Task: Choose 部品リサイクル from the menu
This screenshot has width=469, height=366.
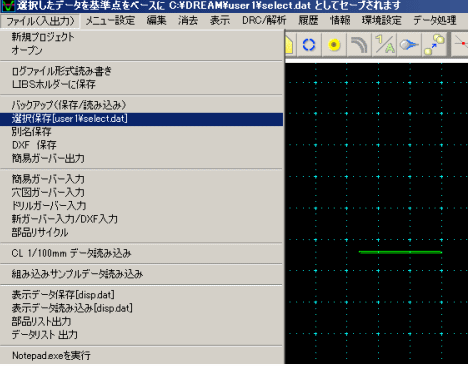Action: [141, 232]
